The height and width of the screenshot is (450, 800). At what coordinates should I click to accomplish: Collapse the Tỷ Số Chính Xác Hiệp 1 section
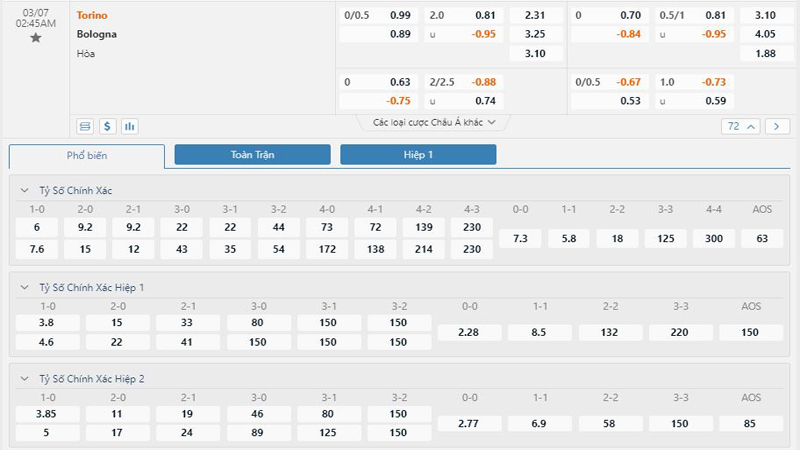point(24,287)
